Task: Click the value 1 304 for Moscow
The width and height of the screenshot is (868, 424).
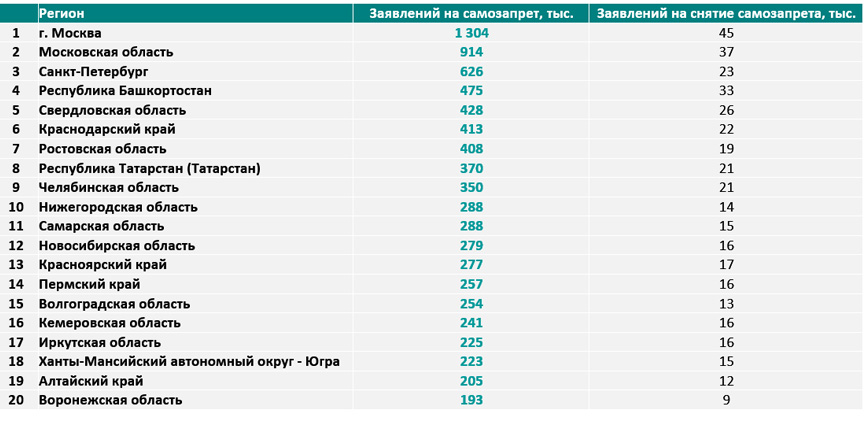Action: pyautogui.click(x=470, y=33)
